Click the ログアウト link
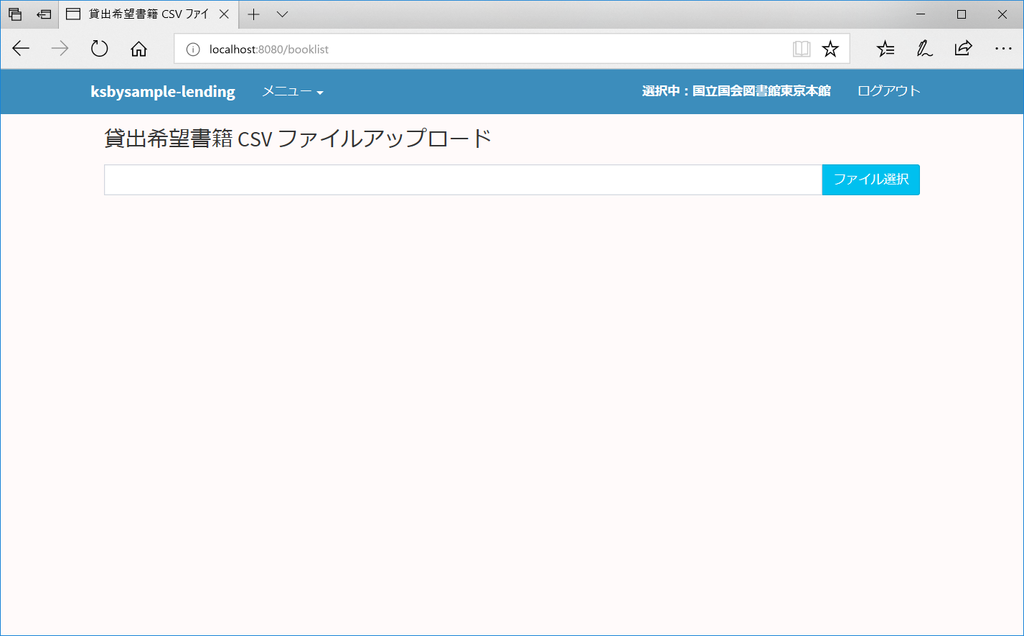 click(x=887, y=91)
